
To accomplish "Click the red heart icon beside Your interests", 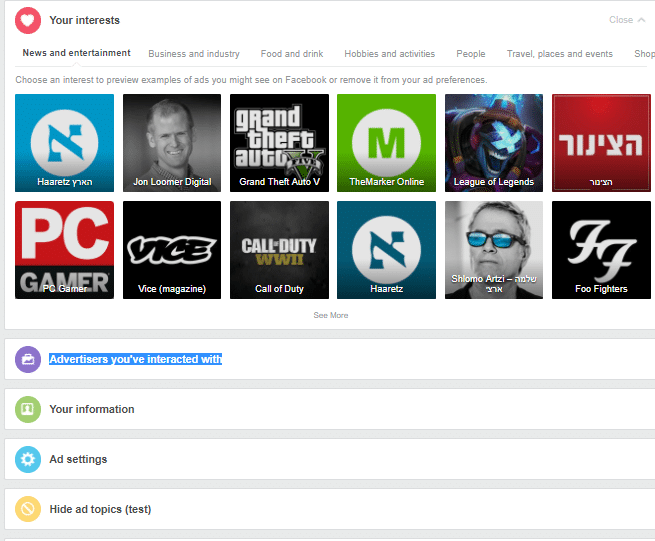I will click(28, 20).
